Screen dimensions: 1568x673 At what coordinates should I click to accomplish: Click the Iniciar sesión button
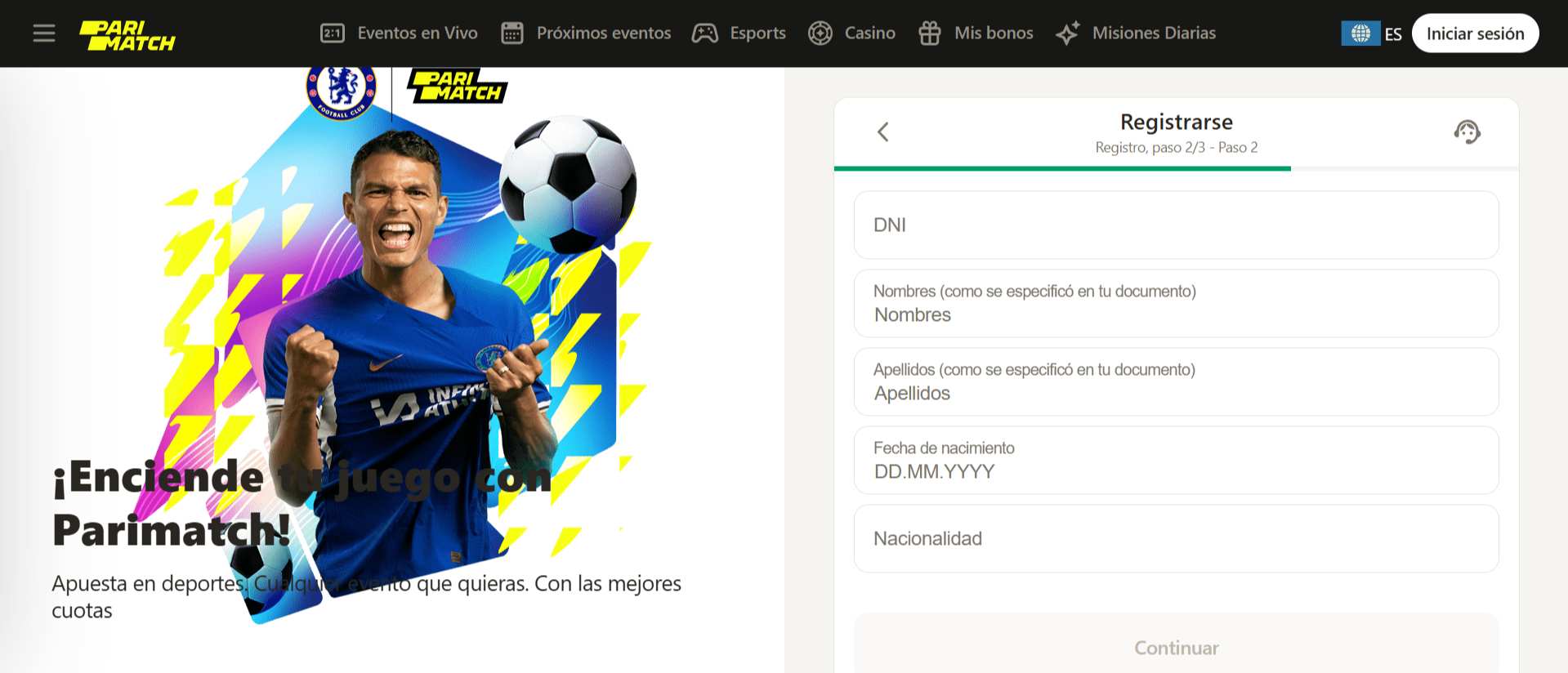coord(1476,33)
